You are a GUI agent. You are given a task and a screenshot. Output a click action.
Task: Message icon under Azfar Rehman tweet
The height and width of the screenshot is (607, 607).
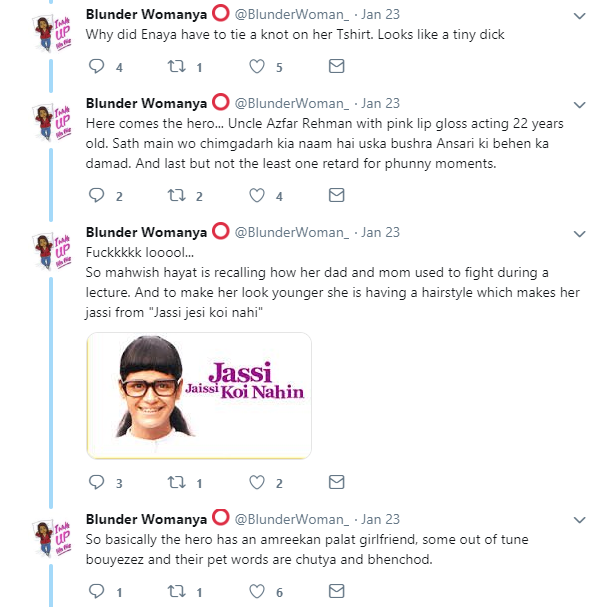[336, 195]
